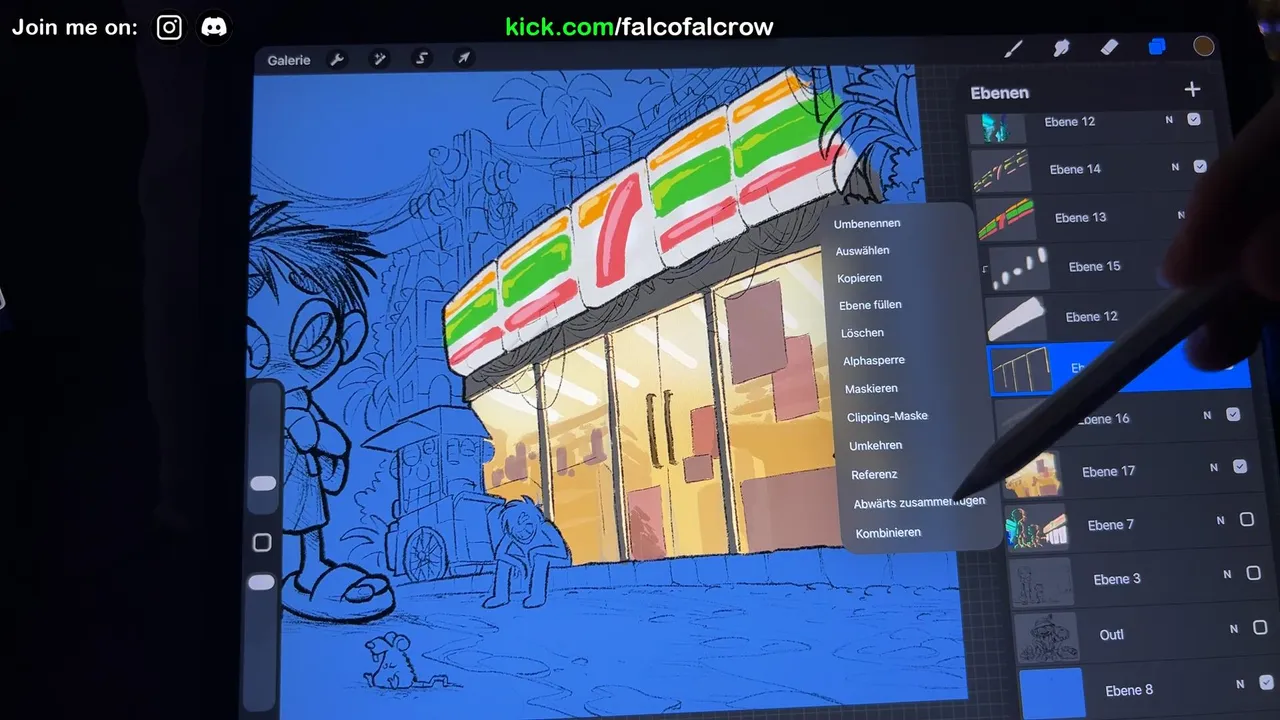Hide layer Ebene 17

(x=1240, y=466)
